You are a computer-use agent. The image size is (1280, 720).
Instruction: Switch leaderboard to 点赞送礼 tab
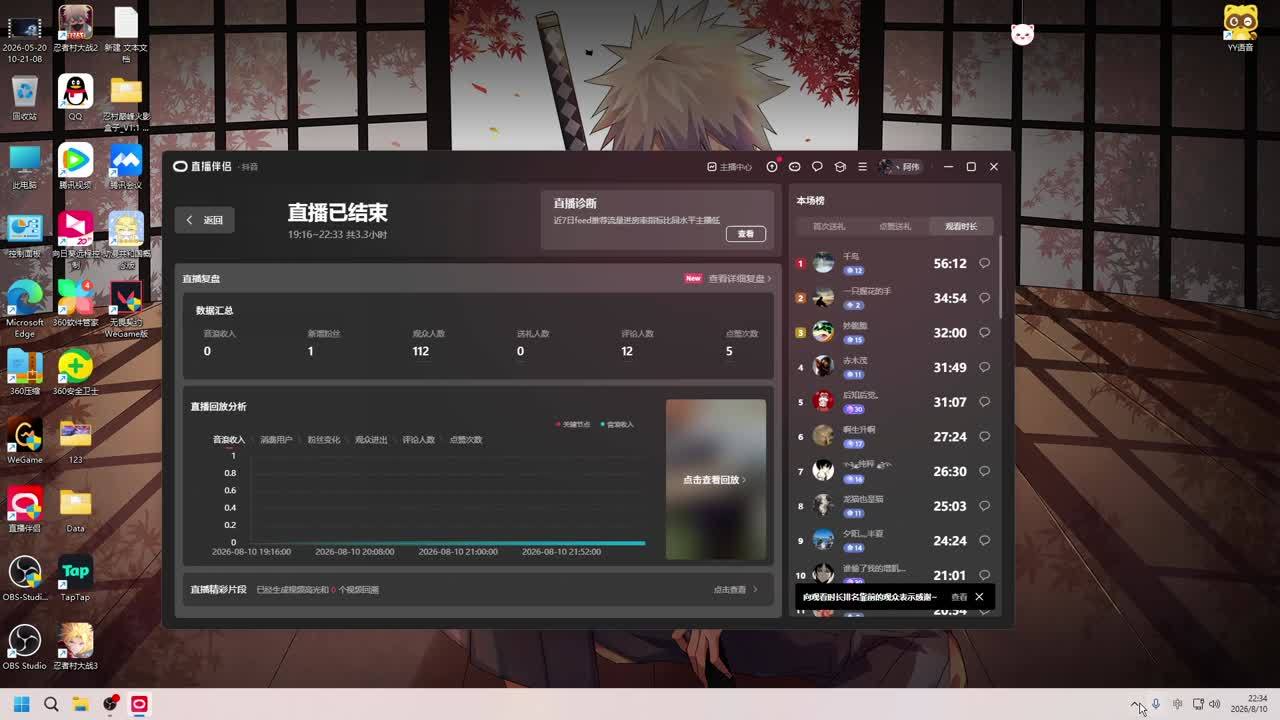[x=895, y=227]
